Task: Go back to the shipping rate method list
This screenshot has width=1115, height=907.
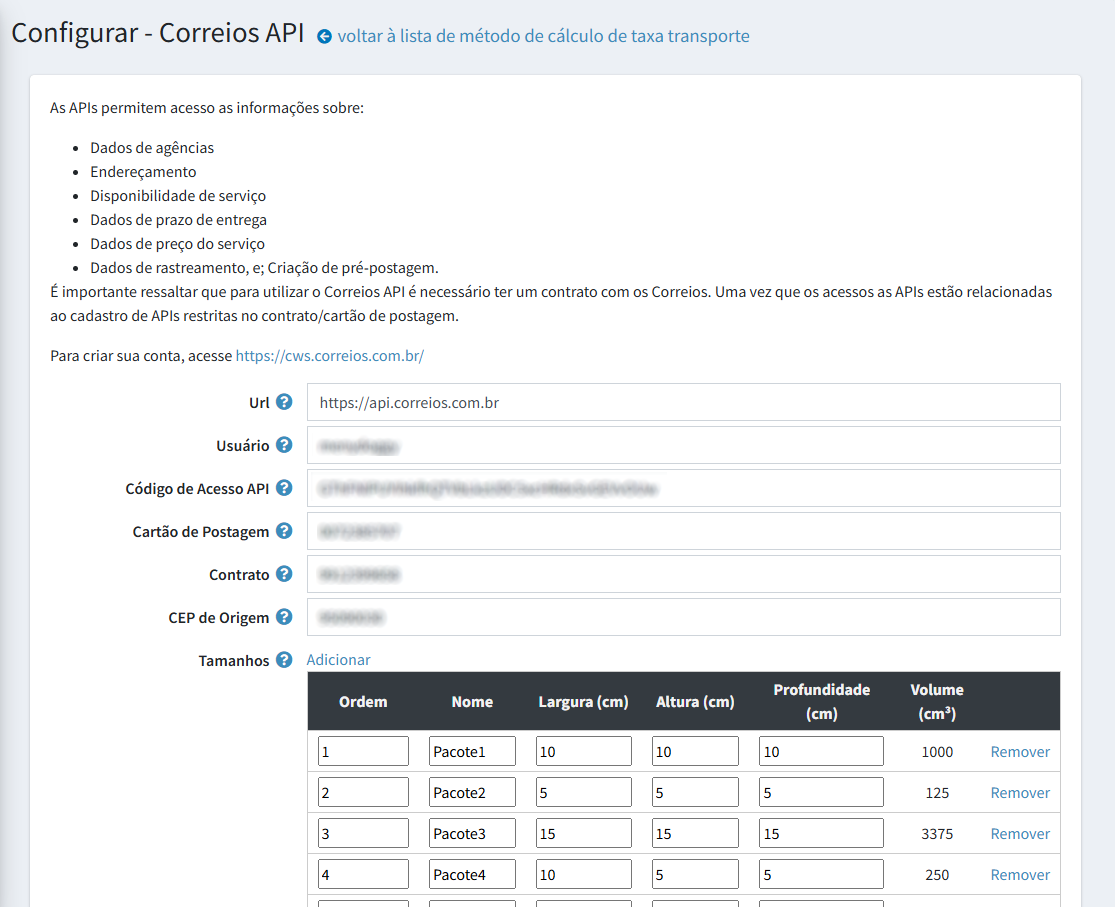Action: pyautogui.click(x=543, y=36)
